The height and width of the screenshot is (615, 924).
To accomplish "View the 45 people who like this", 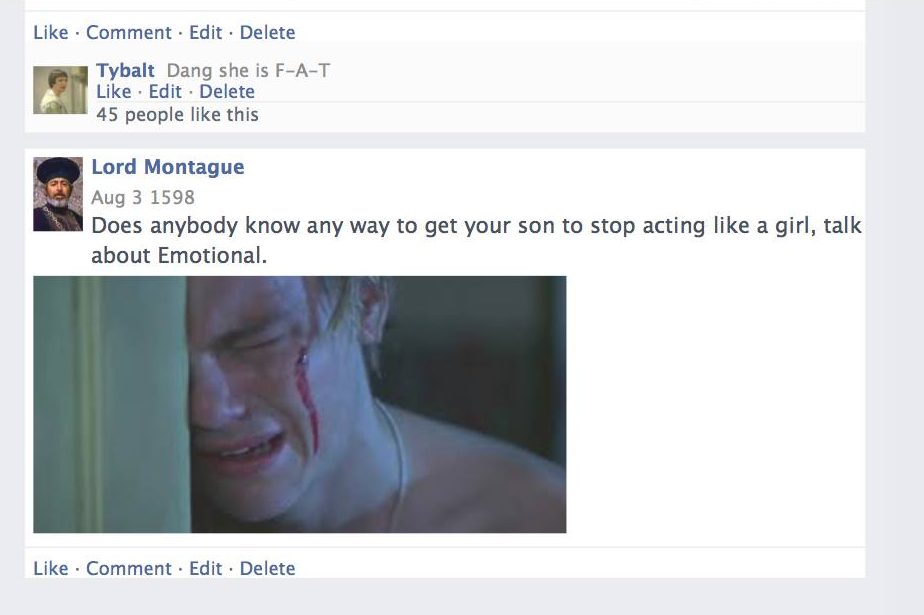I will 177,114.
